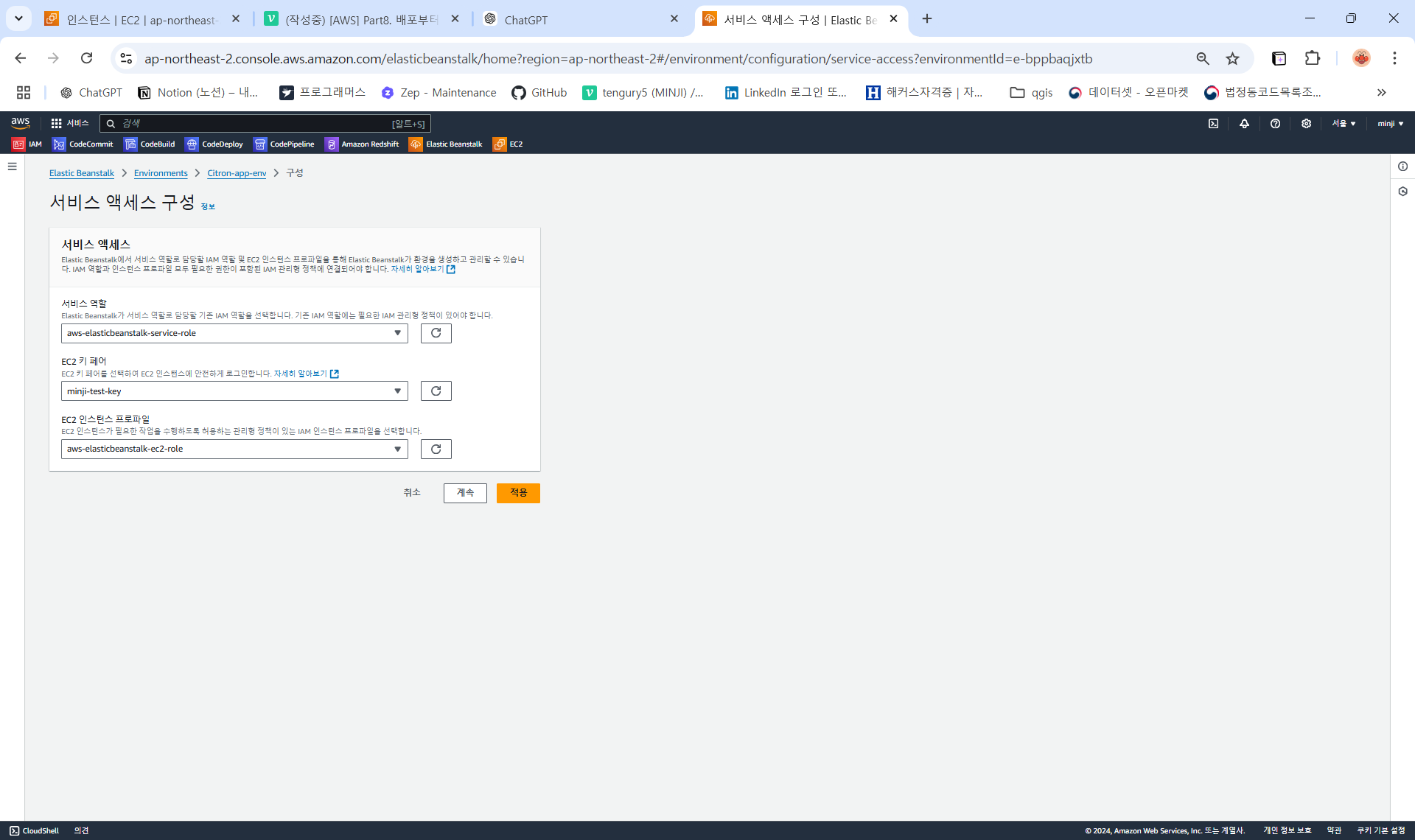Viewport: 1415px width, 840px height.
Task: Open AWS notifications bell
Action: point(1244,124)
